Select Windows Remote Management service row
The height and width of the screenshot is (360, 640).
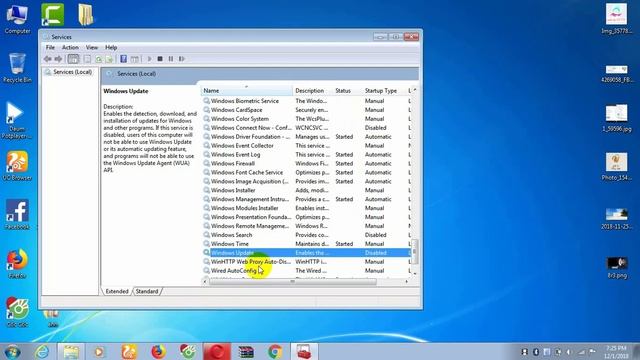306,226
